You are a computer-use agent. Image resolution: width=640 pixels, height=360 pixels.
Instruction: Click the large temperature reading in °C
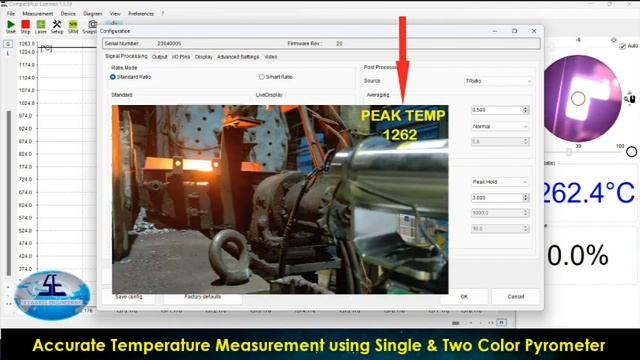tap(588, 193)
